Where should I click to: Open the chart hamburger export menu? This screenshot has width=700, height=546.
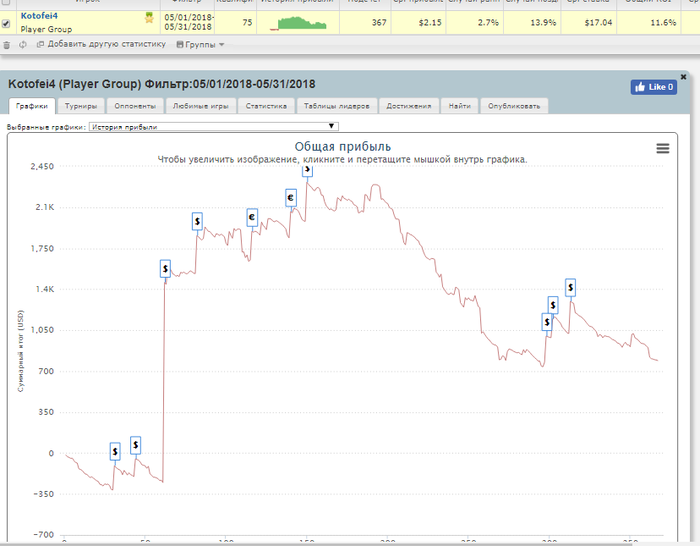pyautogui.click(x=662, y=149)
